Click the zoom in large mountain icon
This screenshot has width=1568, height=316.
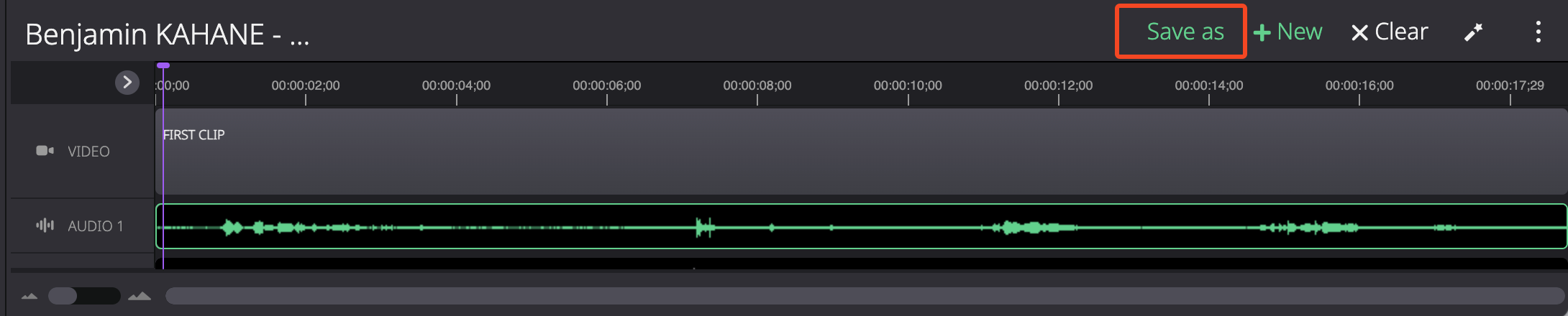(140, 296)
